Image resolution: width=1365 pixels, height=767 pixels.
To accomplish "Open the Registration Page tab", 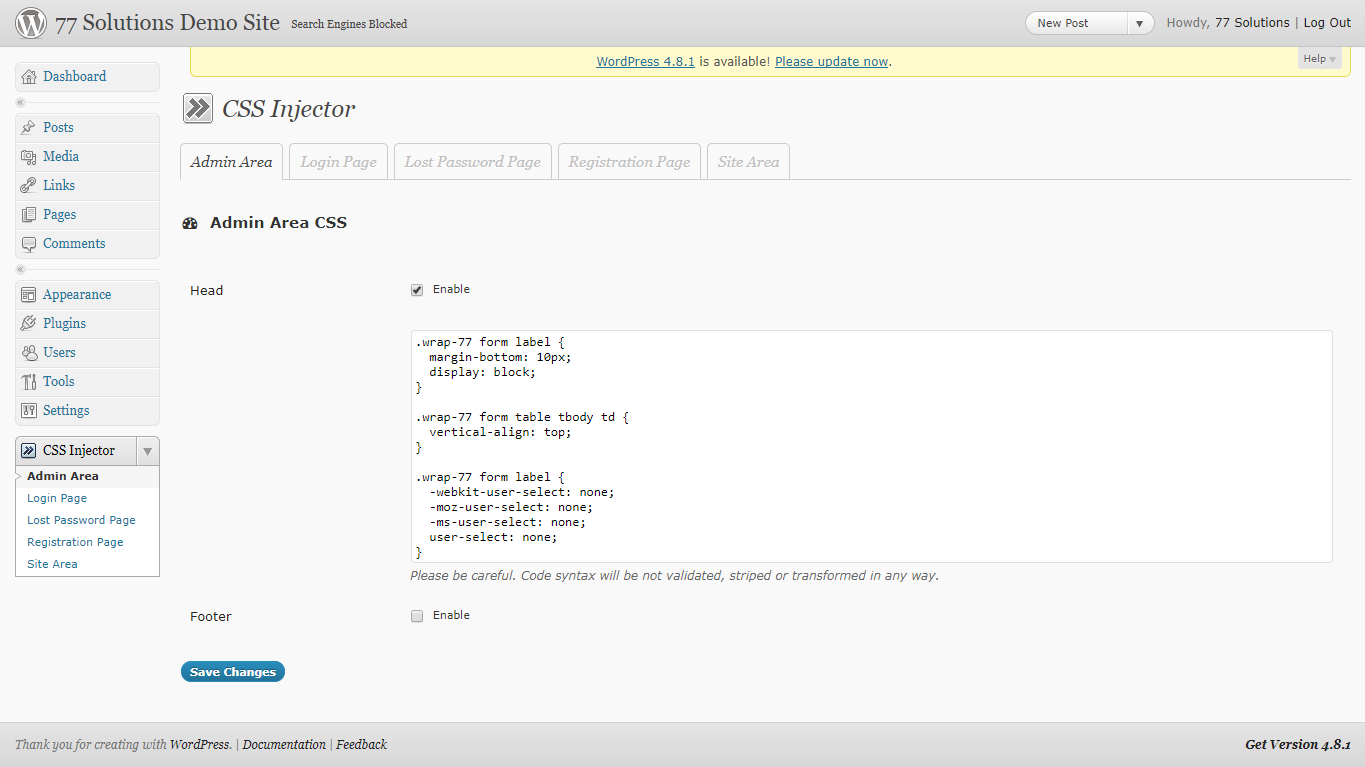I will (629, 162).
